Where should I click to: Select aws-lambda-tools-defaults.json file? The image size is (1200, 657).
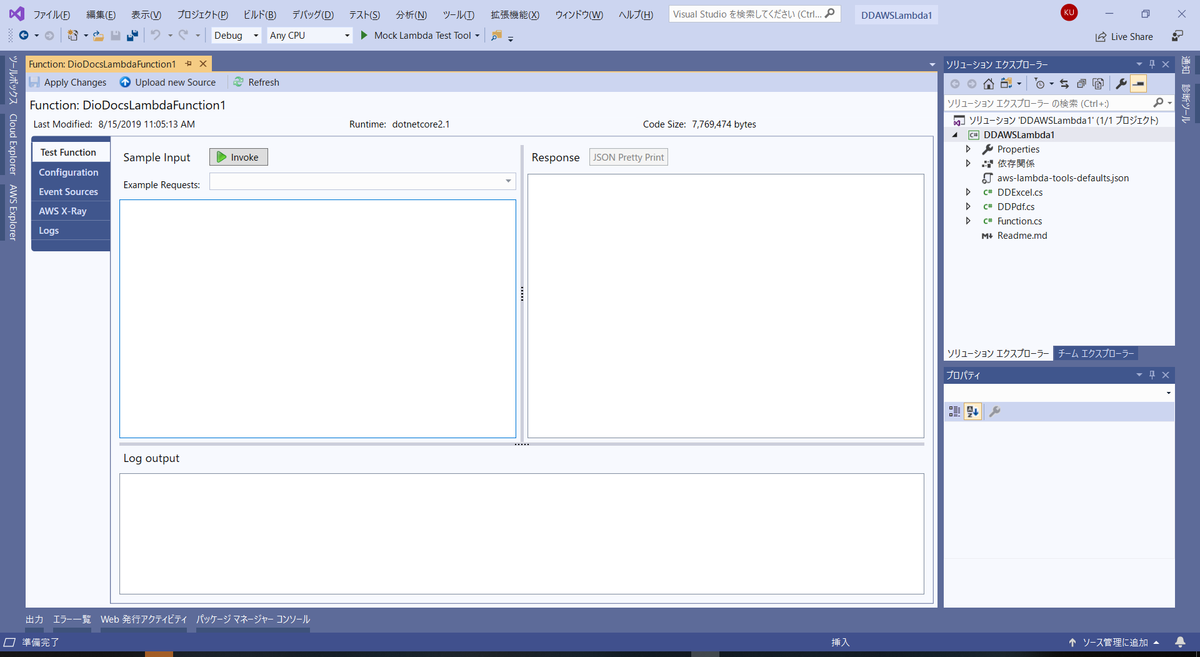coord(1063,178)
